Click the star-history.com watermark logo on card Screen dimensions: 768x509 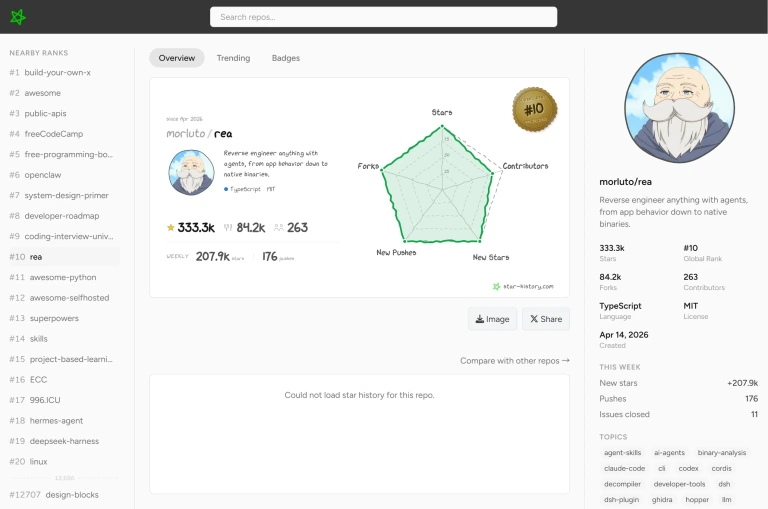click(x=496, y=287)
